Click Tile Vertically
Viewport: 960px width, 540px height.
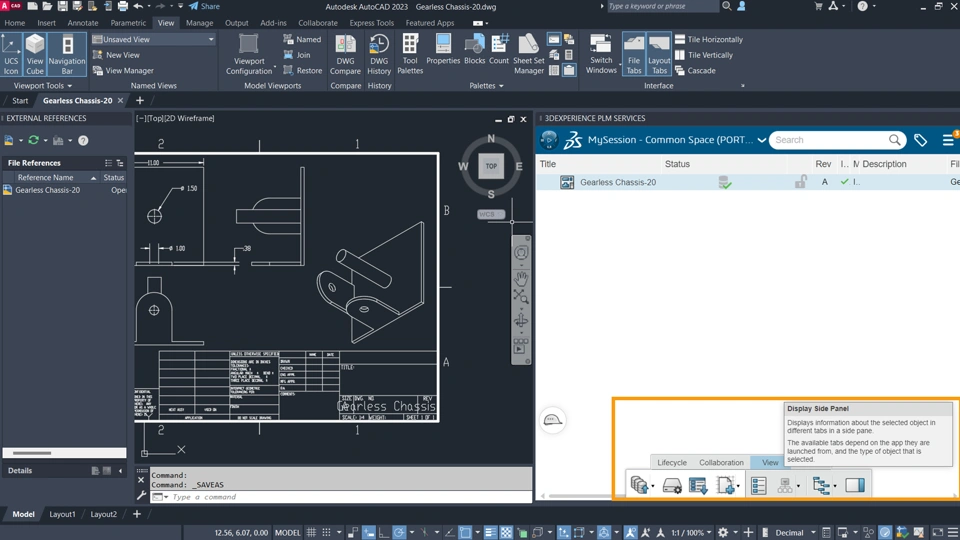pyautogui.click(x=703, y=55)
